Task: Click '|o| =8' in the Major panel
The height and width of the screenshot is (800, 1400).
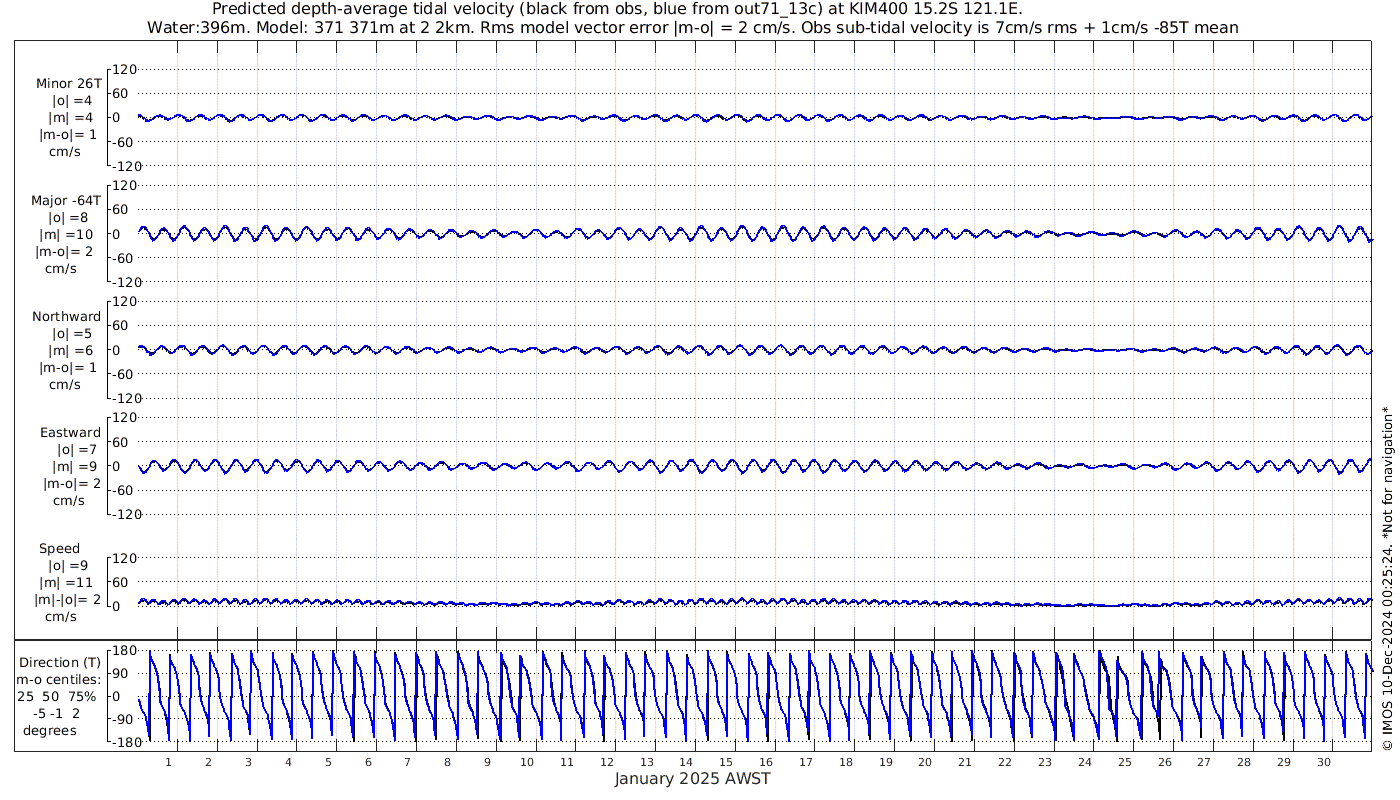Action: pos(68,217)
